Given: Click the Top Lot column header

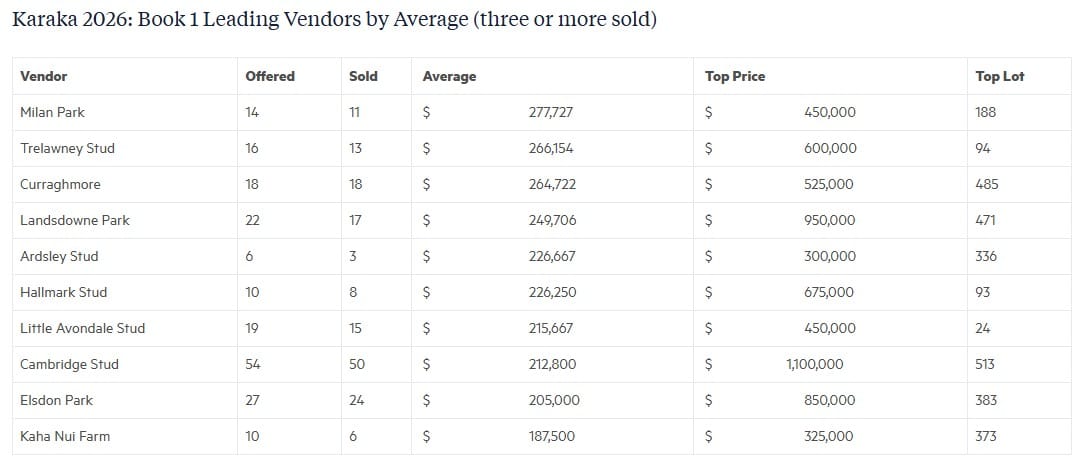Looking at the screenshot, I should (999, 76).
